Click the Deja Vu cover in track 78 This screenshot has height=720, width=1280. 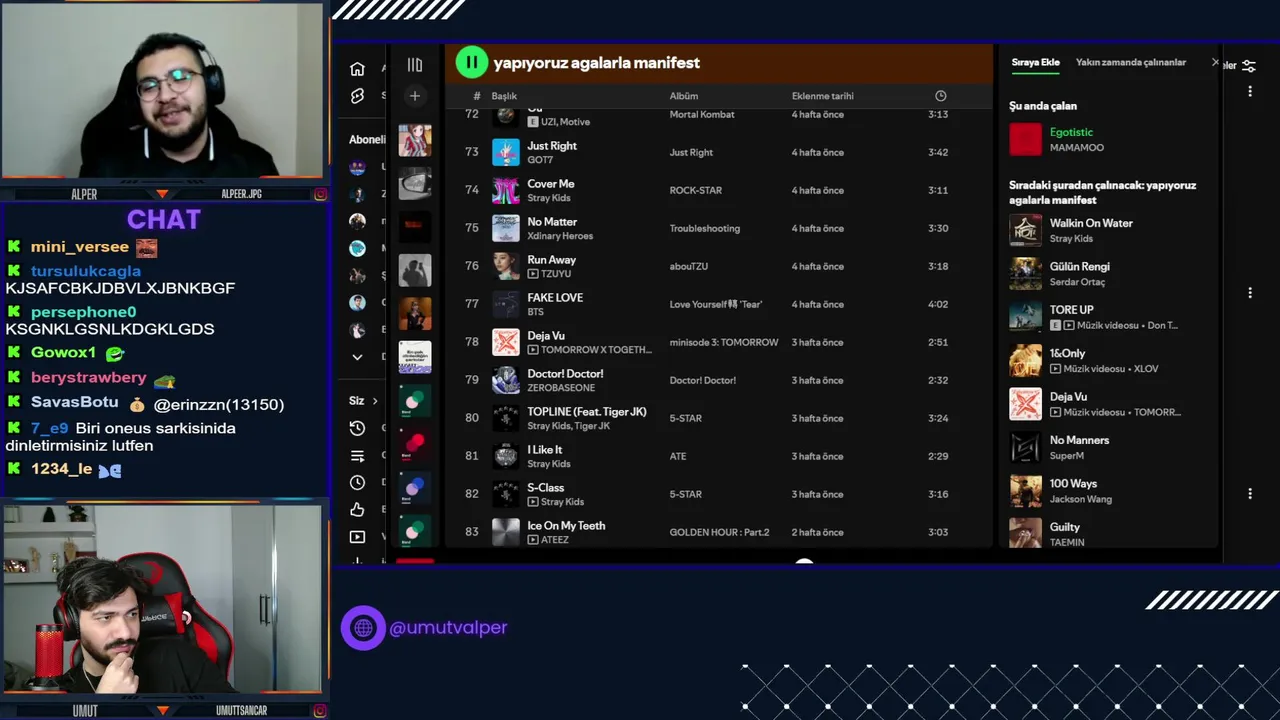click(x=505, y=342)
